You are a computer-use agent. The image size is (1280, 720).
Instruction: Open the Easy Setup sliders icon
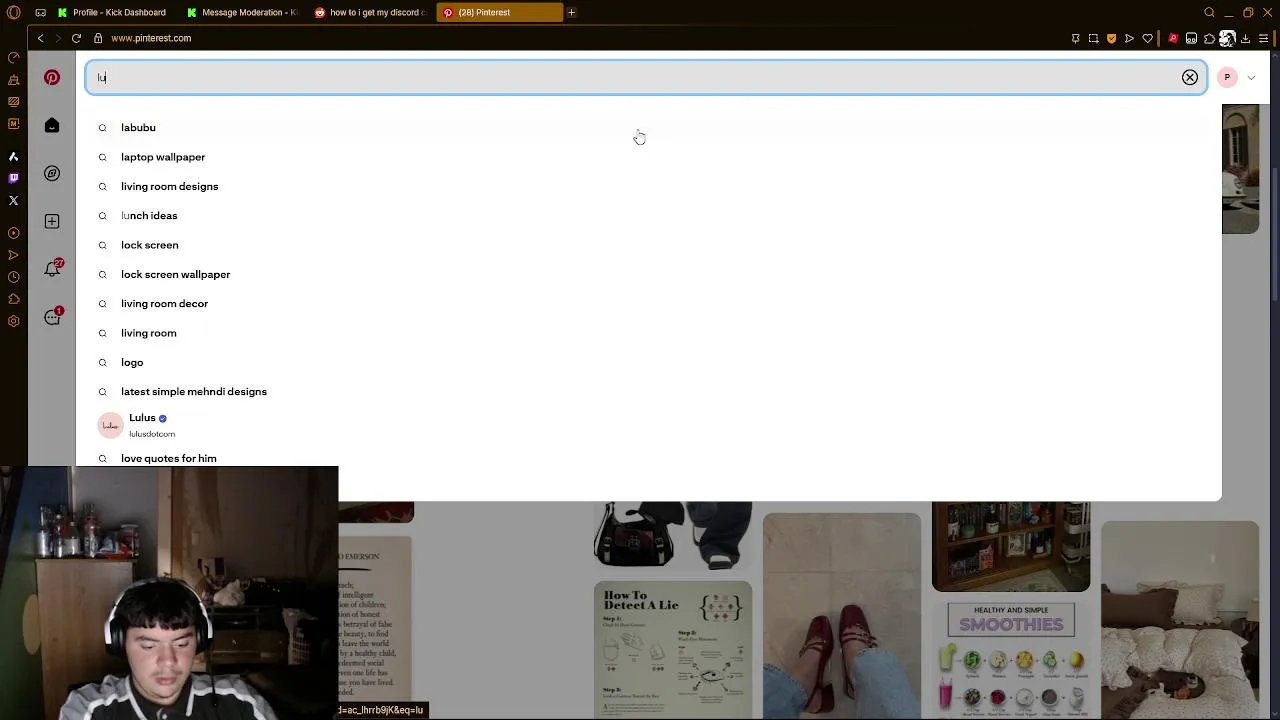pyautogui.click(x=1263, y=38)
